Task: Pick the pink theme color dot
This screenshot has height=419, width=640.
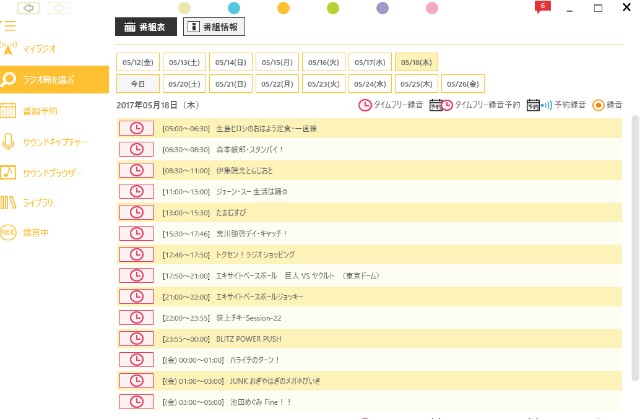Action: (x=432, y=8)
